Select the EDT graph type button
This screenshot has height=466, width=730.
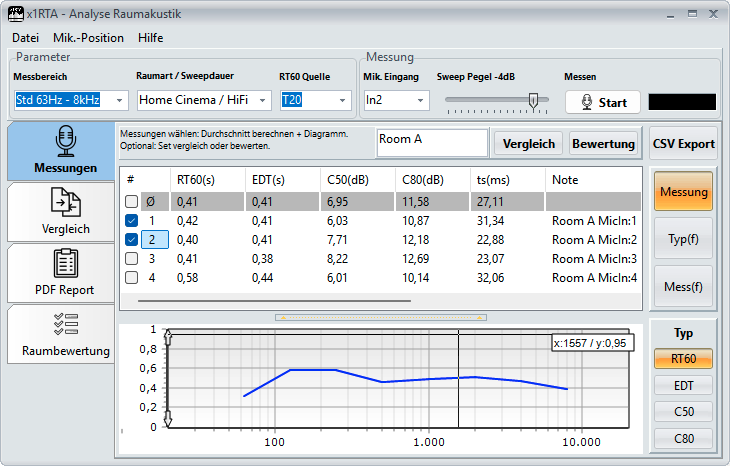tap(683, 385)
